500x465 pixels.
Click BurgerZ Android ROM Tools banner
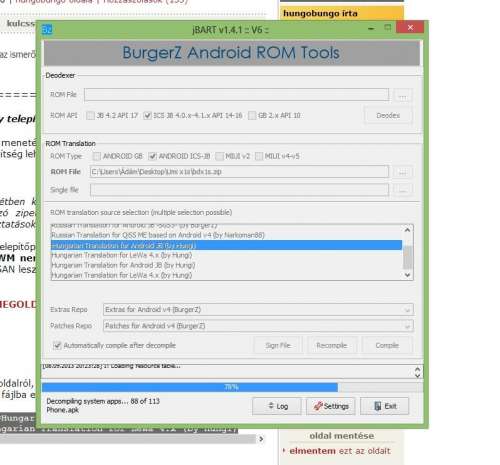point(232,53)
